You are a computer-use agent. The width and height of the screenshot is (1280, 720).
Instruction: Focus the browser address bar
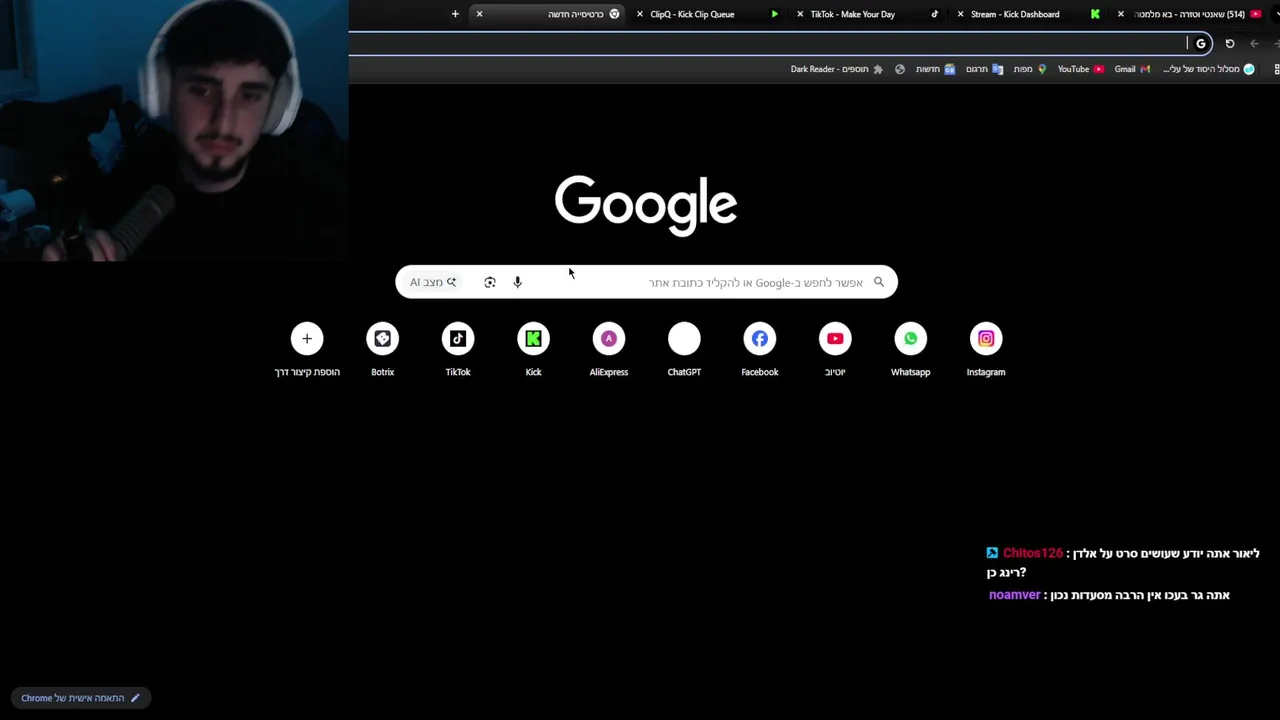pos(780,43)
